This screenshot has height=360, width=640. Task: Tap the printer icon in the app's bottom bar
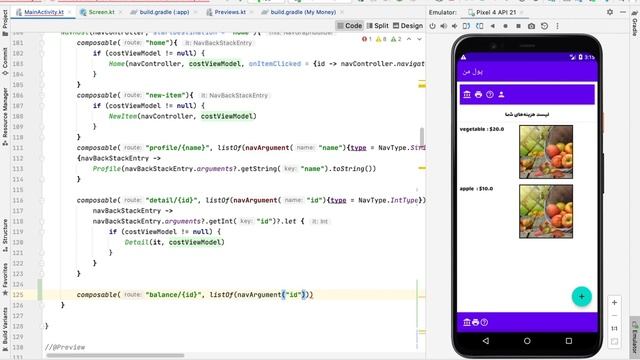click(x=476, y=322)
